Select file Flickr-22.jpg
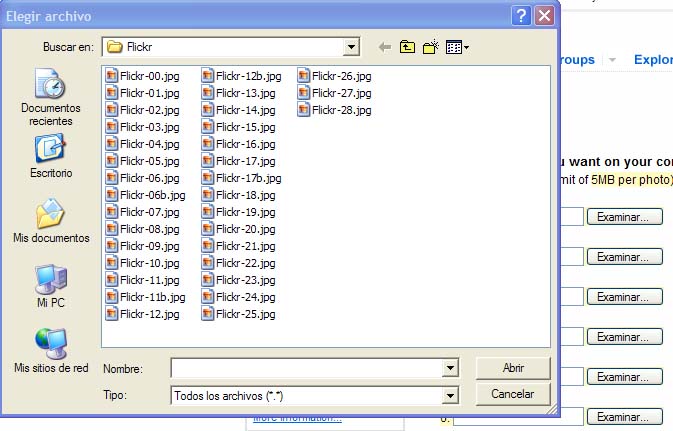Viewport: 673px width, 431px height. (x=239, y=263)
